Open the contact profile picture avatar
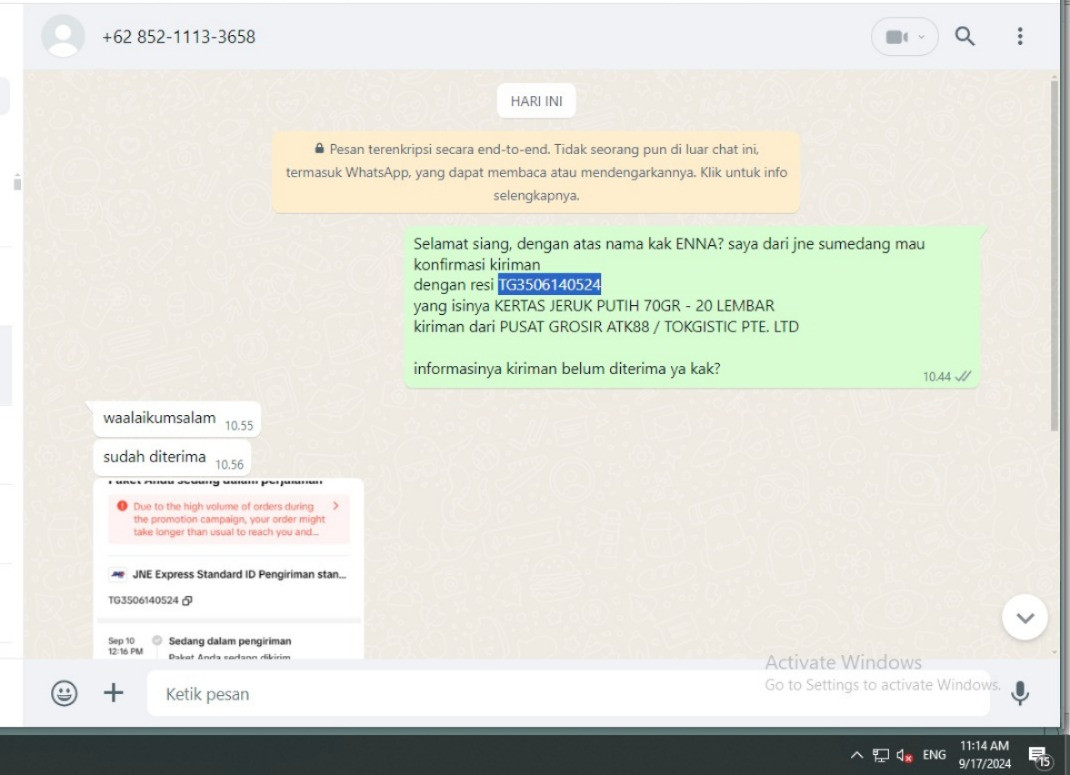 point(63,36)
